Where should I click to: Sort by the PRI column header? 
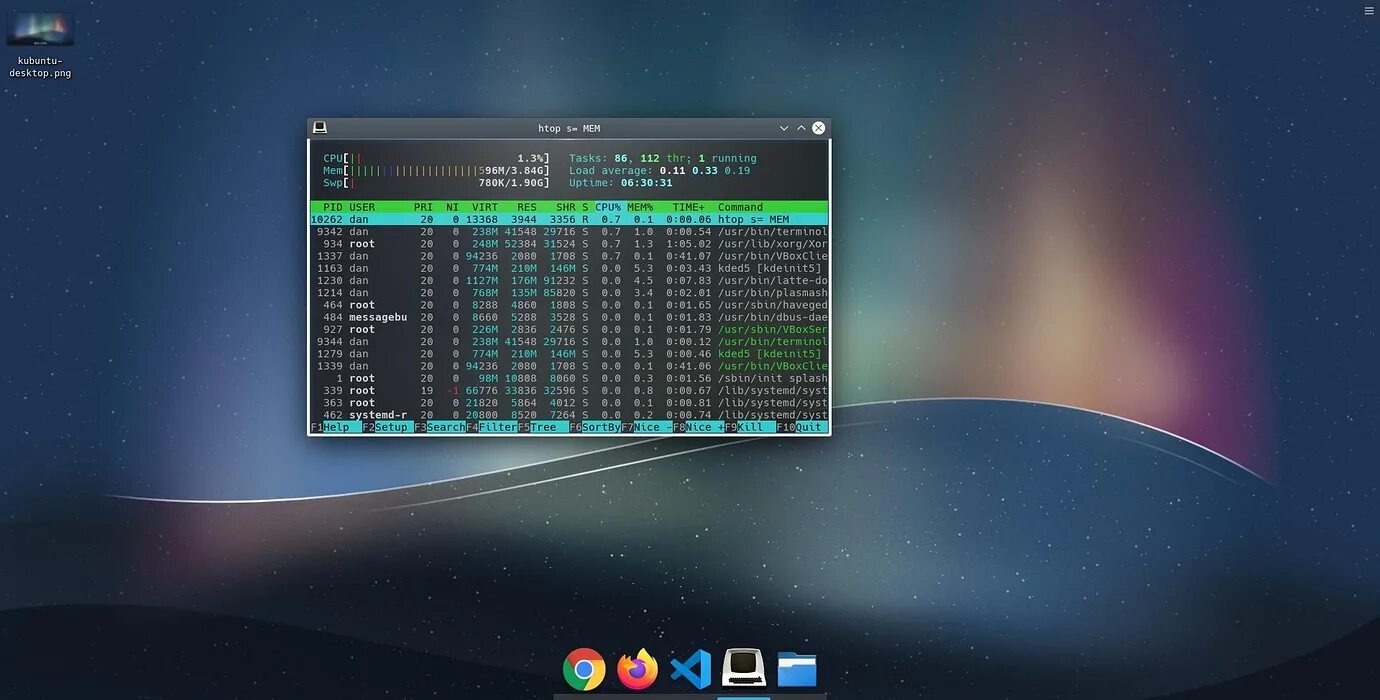(424, 207)
